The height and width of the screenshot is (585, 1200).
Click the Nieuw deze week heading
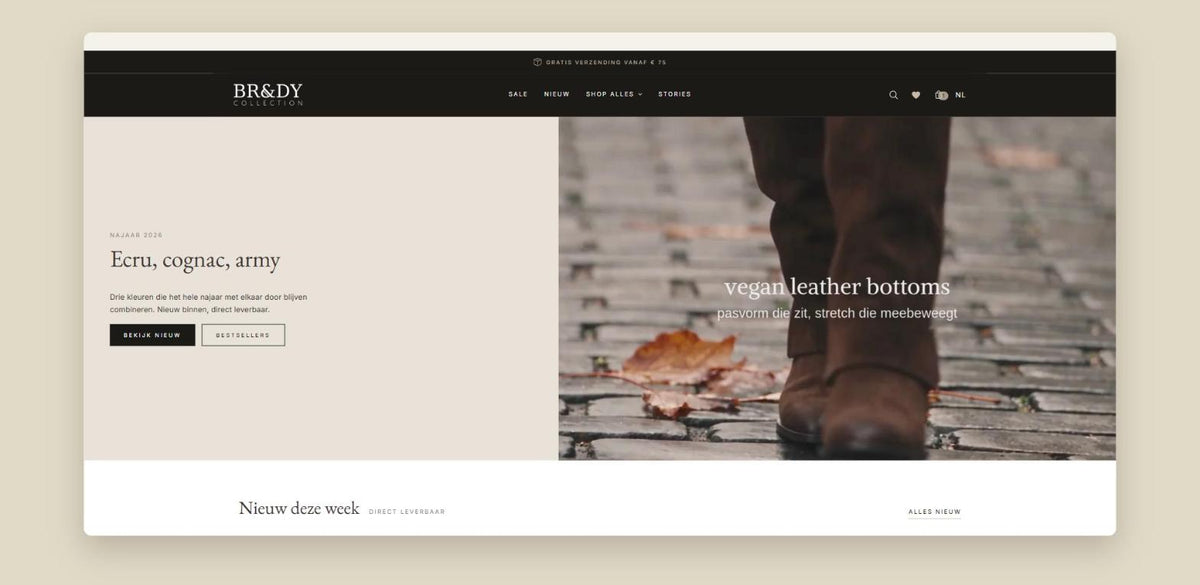tap(299, 508)
